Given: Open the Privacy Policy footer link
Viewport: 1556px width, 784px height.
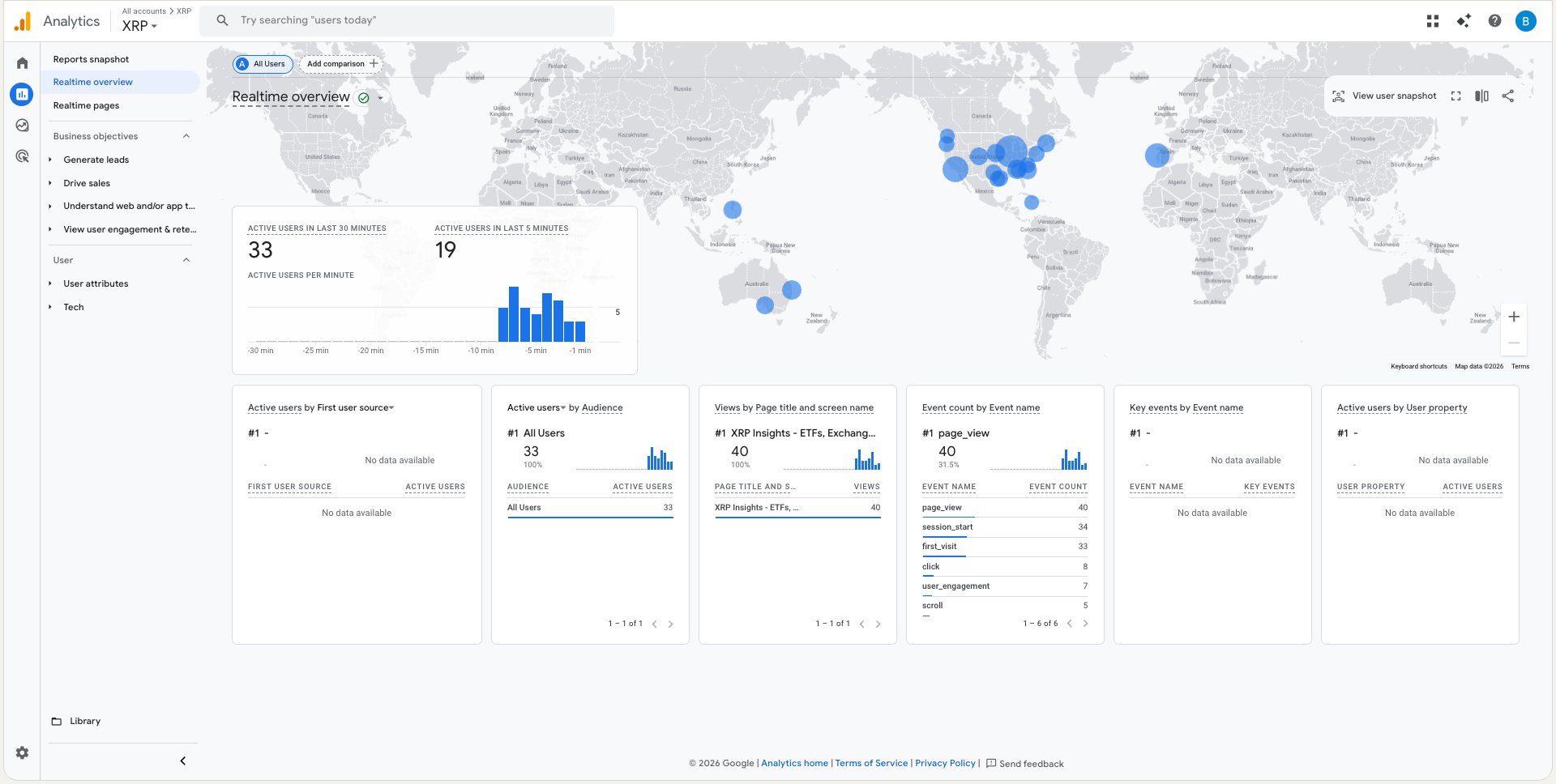Looking at the screenshot, I should 945,763.
